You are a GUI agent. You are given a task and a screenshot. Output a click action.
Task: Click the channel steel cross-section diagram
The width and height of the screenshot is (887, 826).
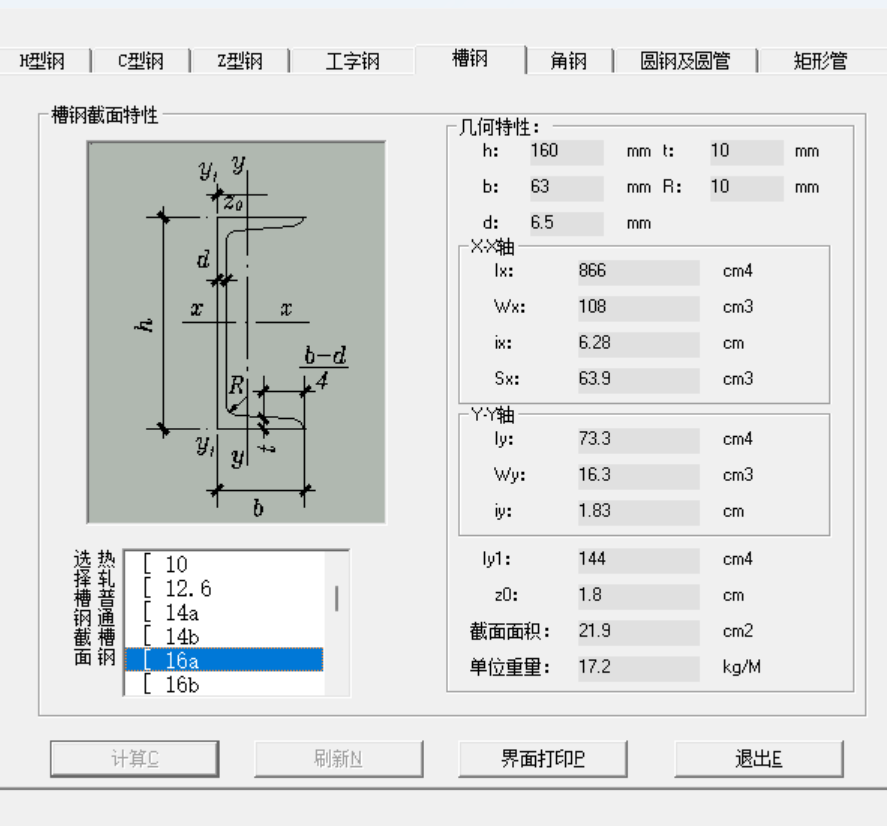click(236, 332)
